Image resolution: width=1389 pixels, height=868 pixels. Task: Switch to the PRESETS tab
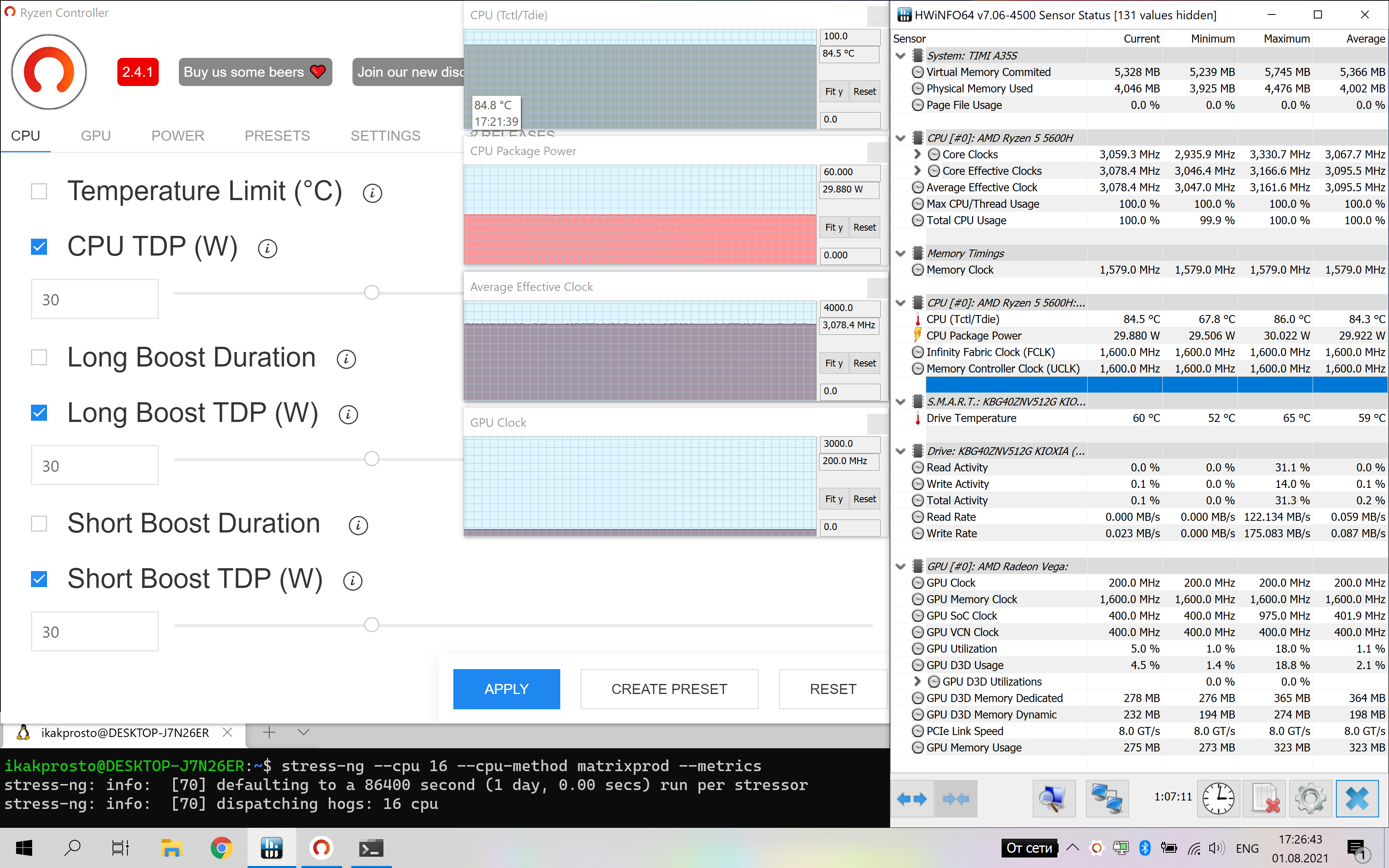[x=277, y=136]
